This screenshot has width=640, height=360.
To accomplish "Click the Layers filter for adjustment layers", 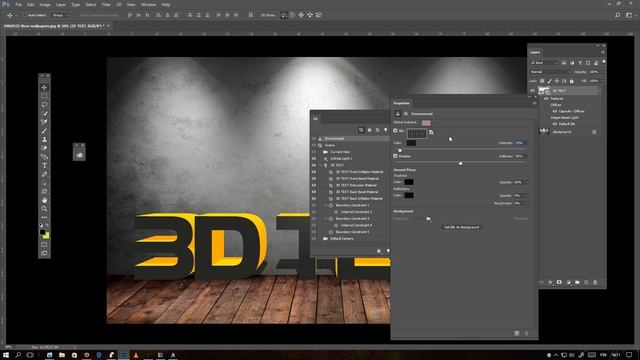I will point(572,63).
